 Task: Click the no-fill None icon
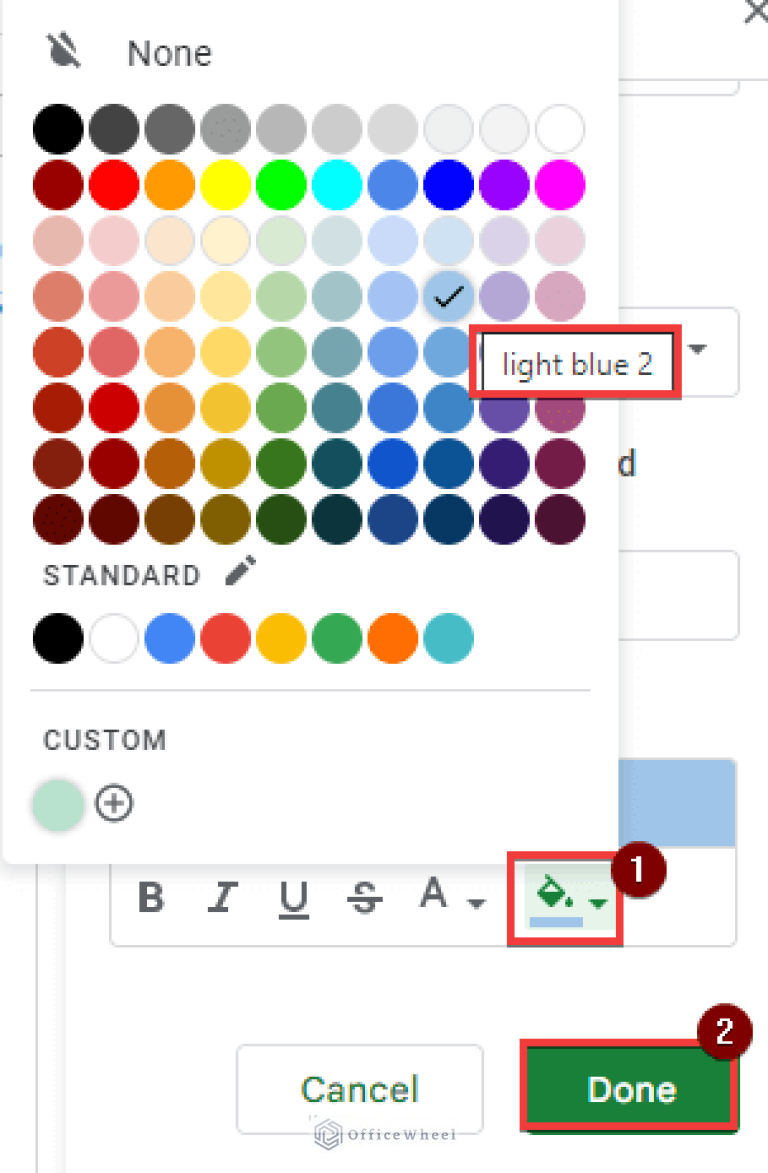63,52
